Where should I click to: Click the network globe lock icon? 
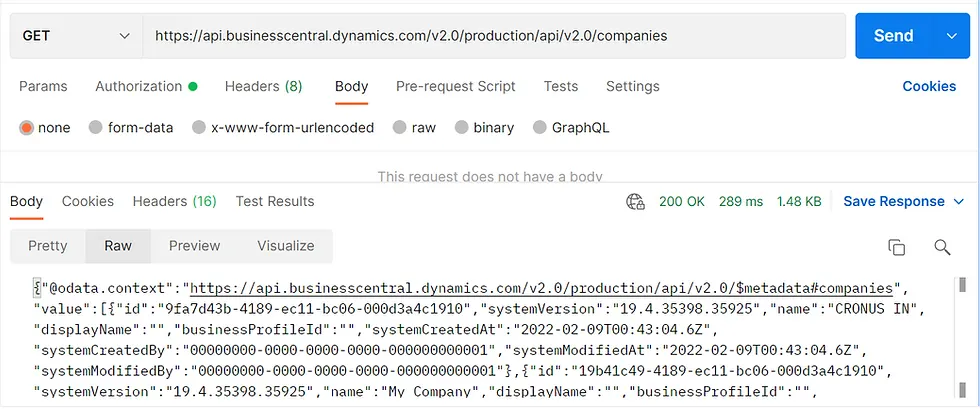pos(636,201)
